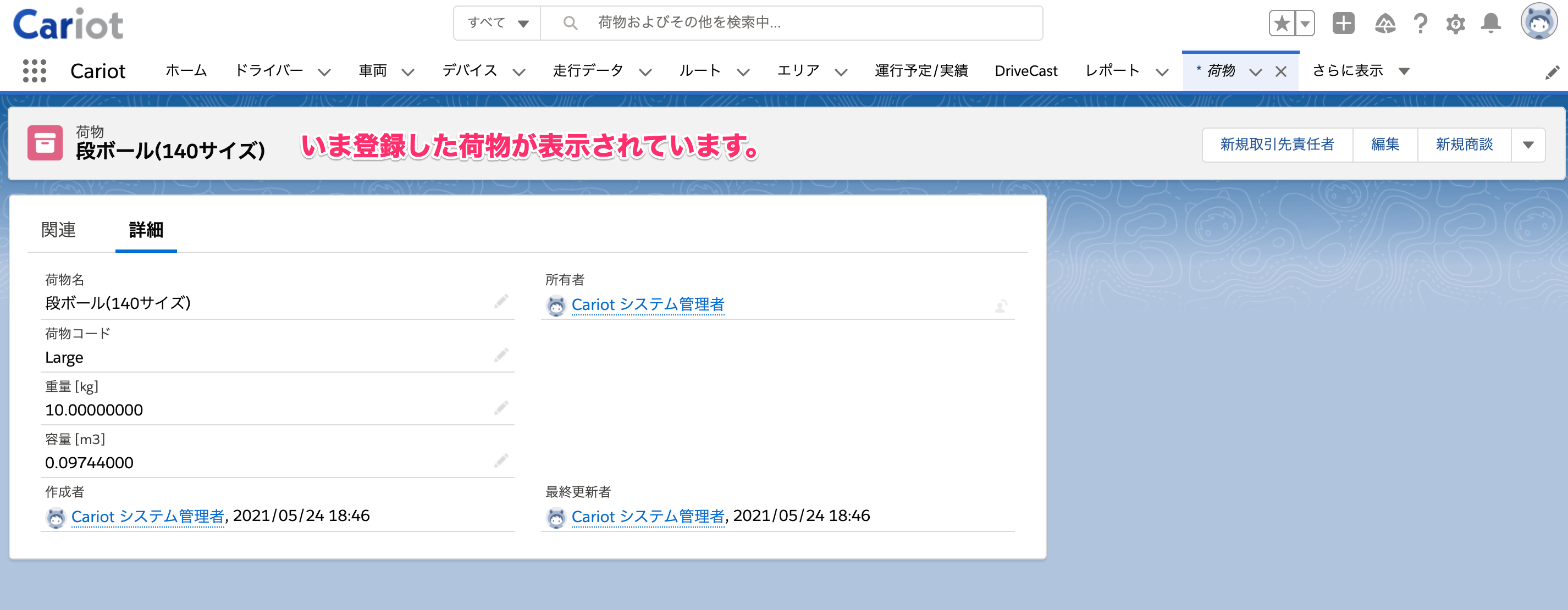Show more record actions dropdown

[1528, 145]
